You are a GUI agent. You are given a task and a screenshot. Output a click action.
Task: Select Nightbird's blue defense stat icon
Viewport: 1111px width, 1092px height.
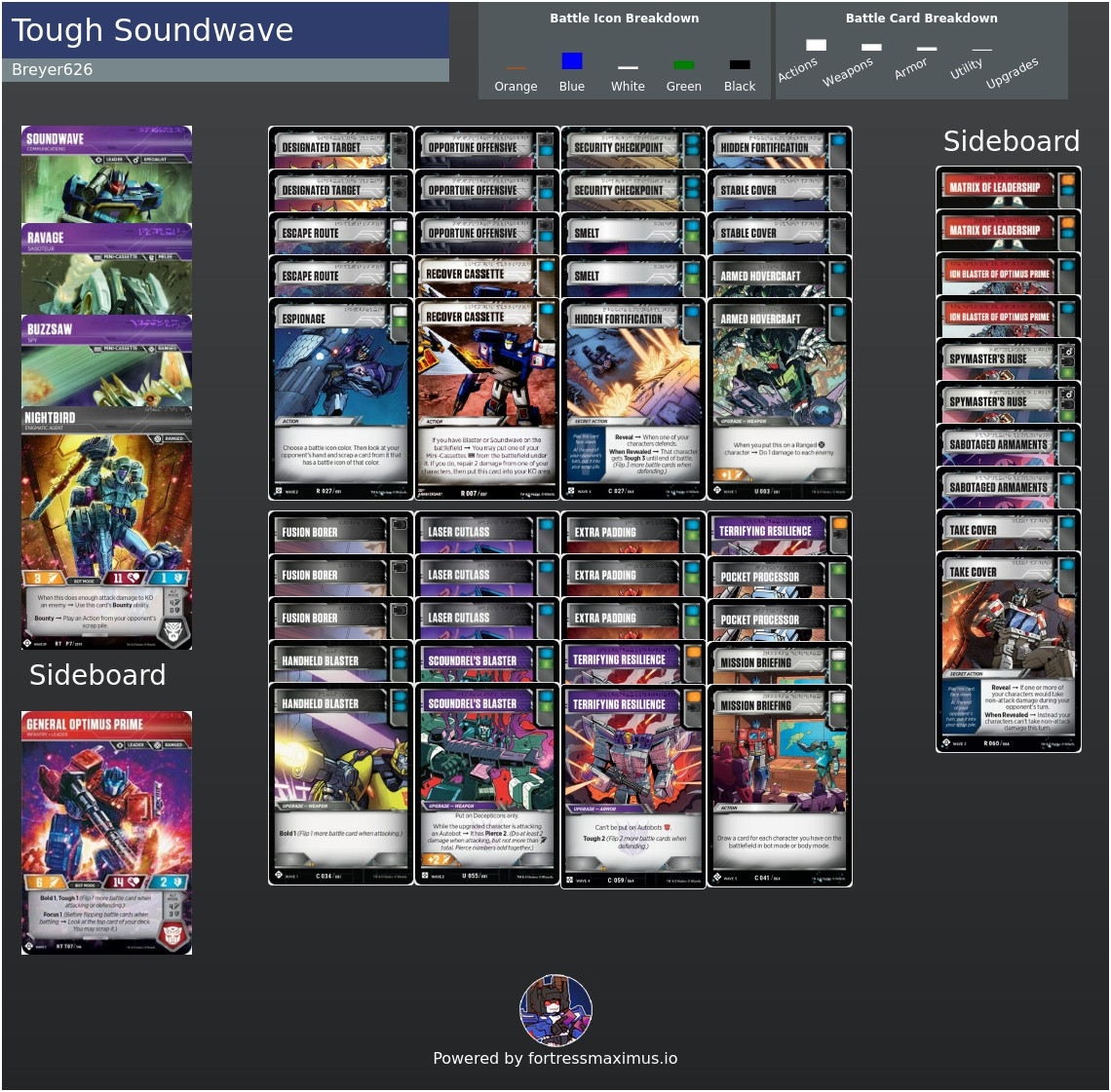(170, 578)
